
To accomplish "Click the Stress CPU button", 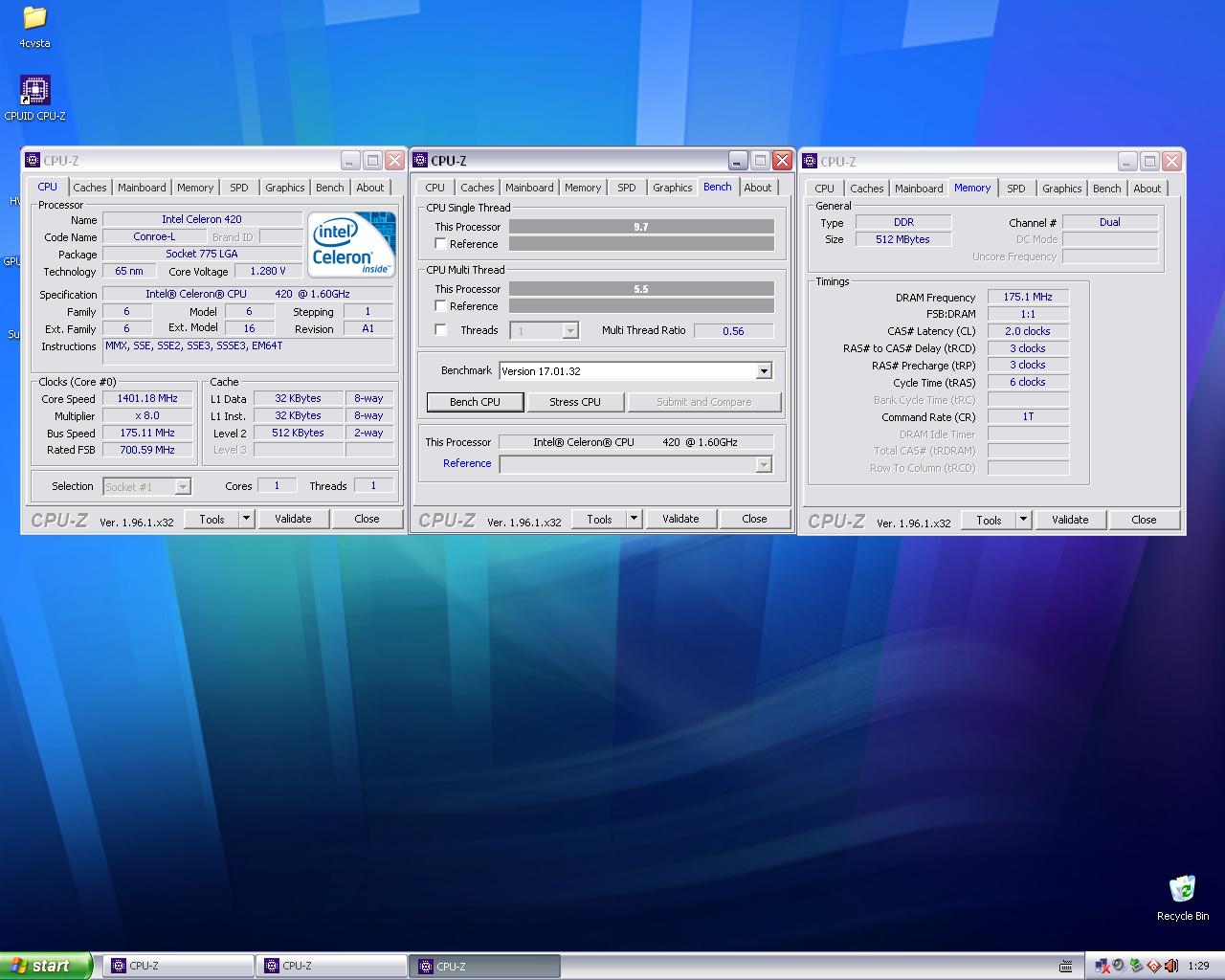I will (575, 402).
